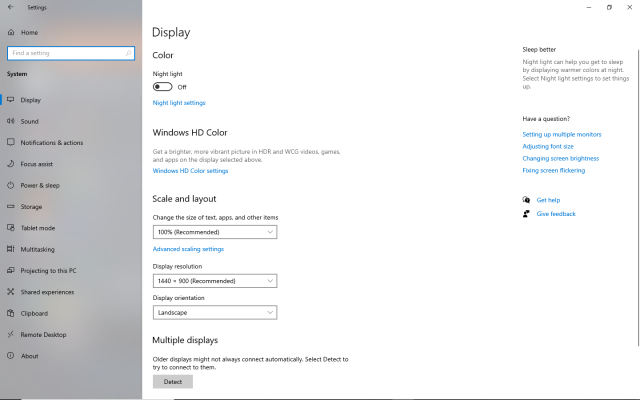640x400 pixels.
Task: Click the Sound speaker icon
Action: (10, 121)
